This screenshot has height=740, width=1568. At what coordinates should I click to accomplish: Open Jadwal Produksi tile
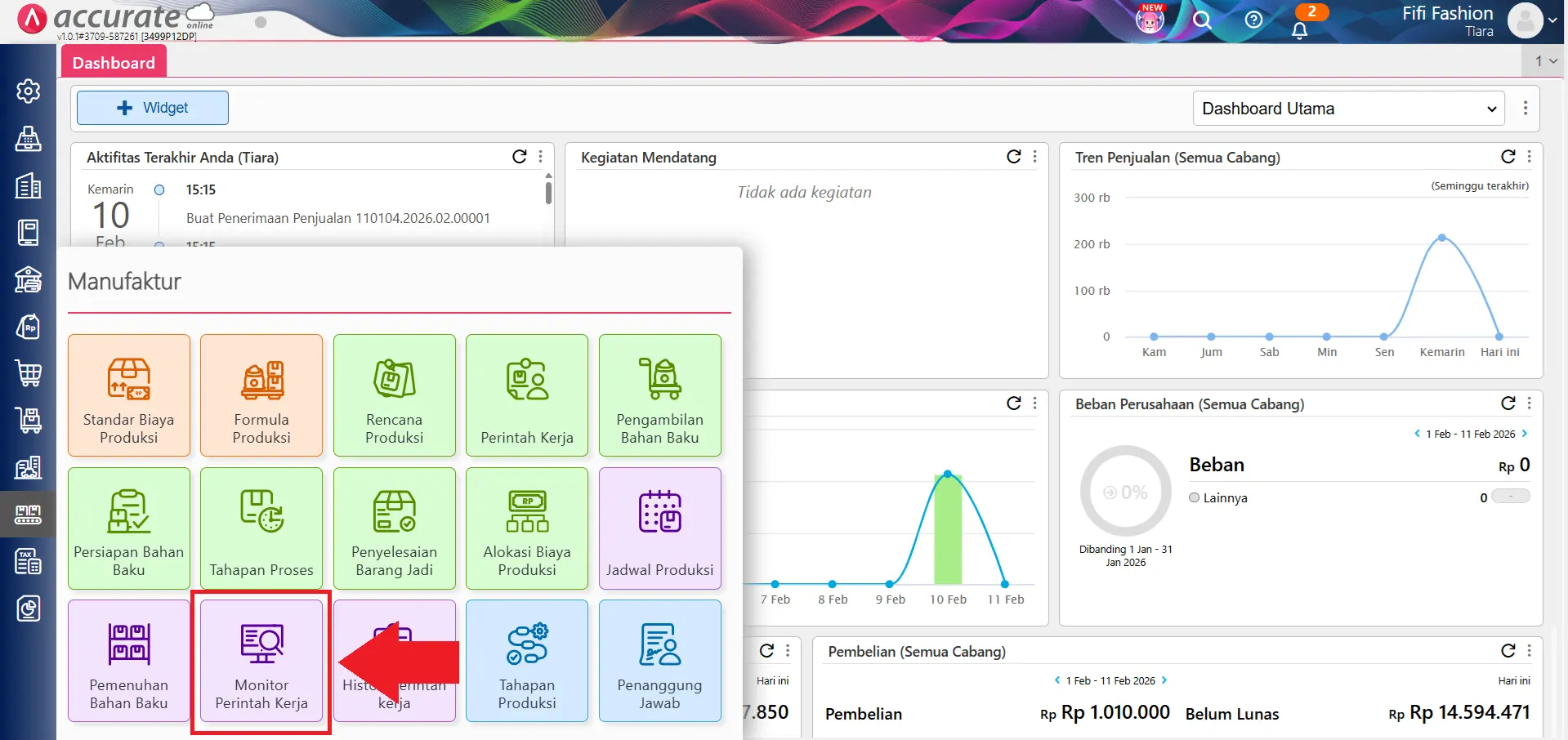click(659, 528)
